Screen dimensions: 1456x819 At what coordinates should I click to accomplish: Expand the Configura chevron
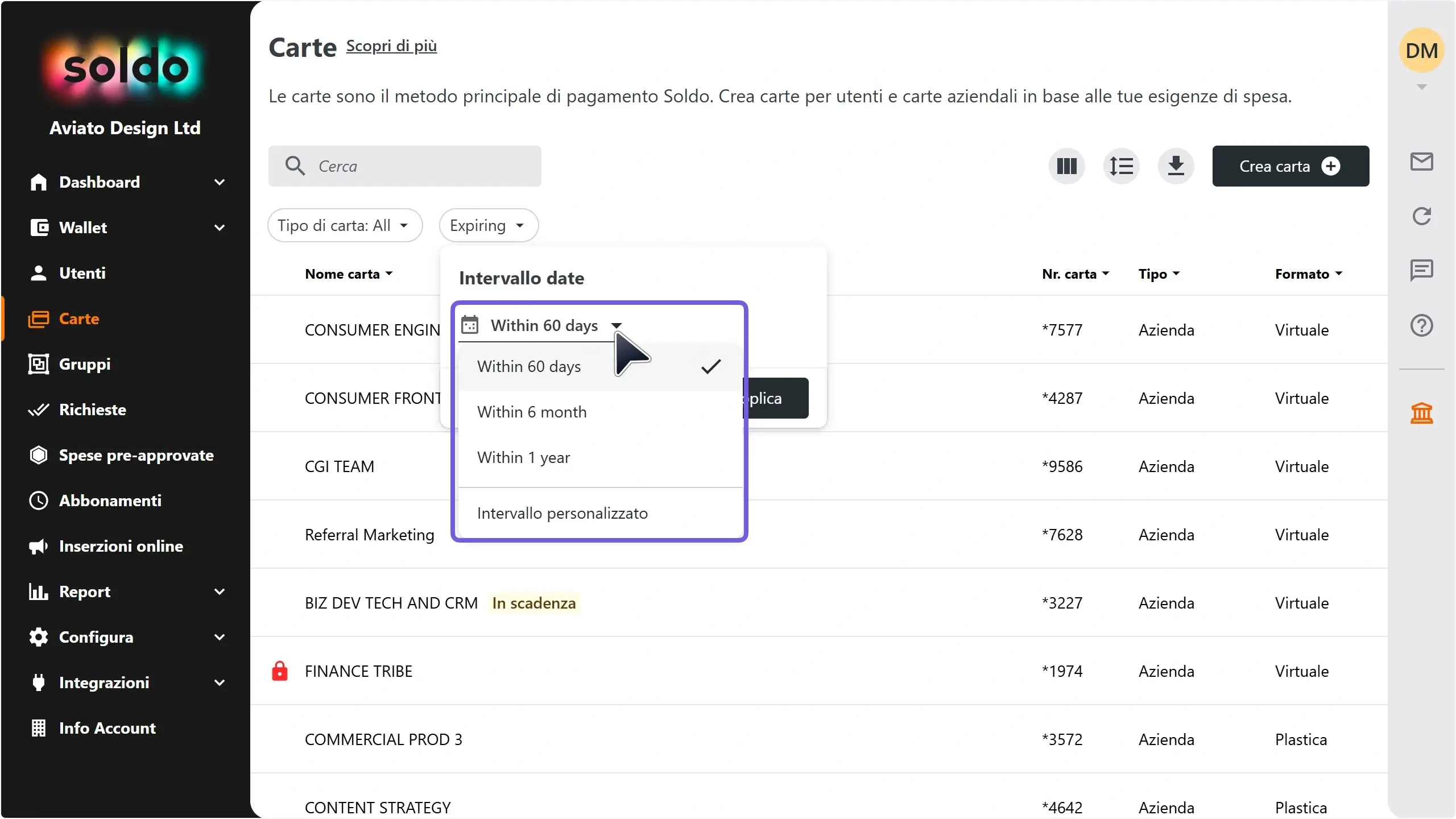coord(220,637)
